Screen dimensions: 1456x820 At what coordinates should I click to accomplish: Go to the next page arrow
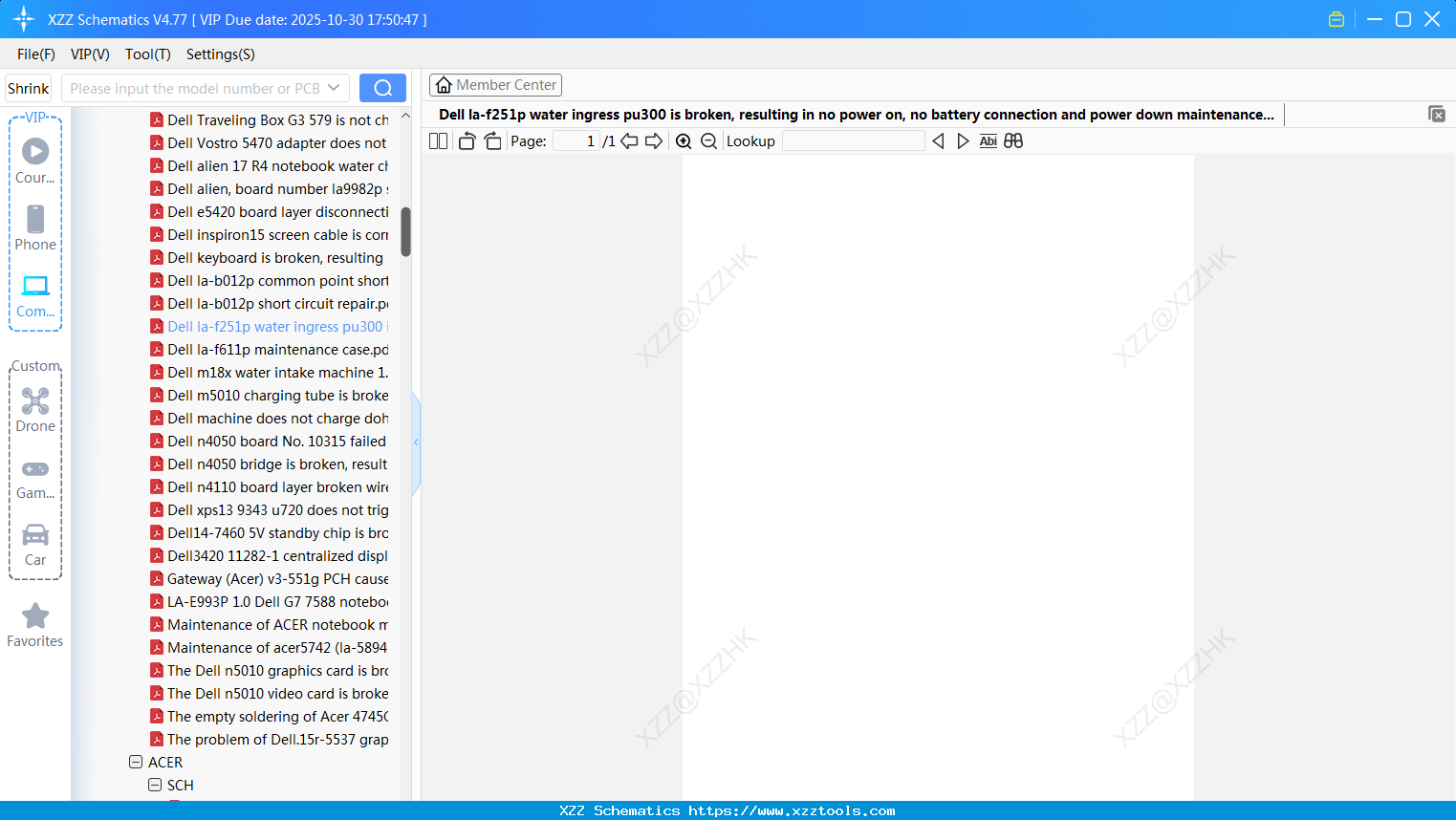click(654, 141)
